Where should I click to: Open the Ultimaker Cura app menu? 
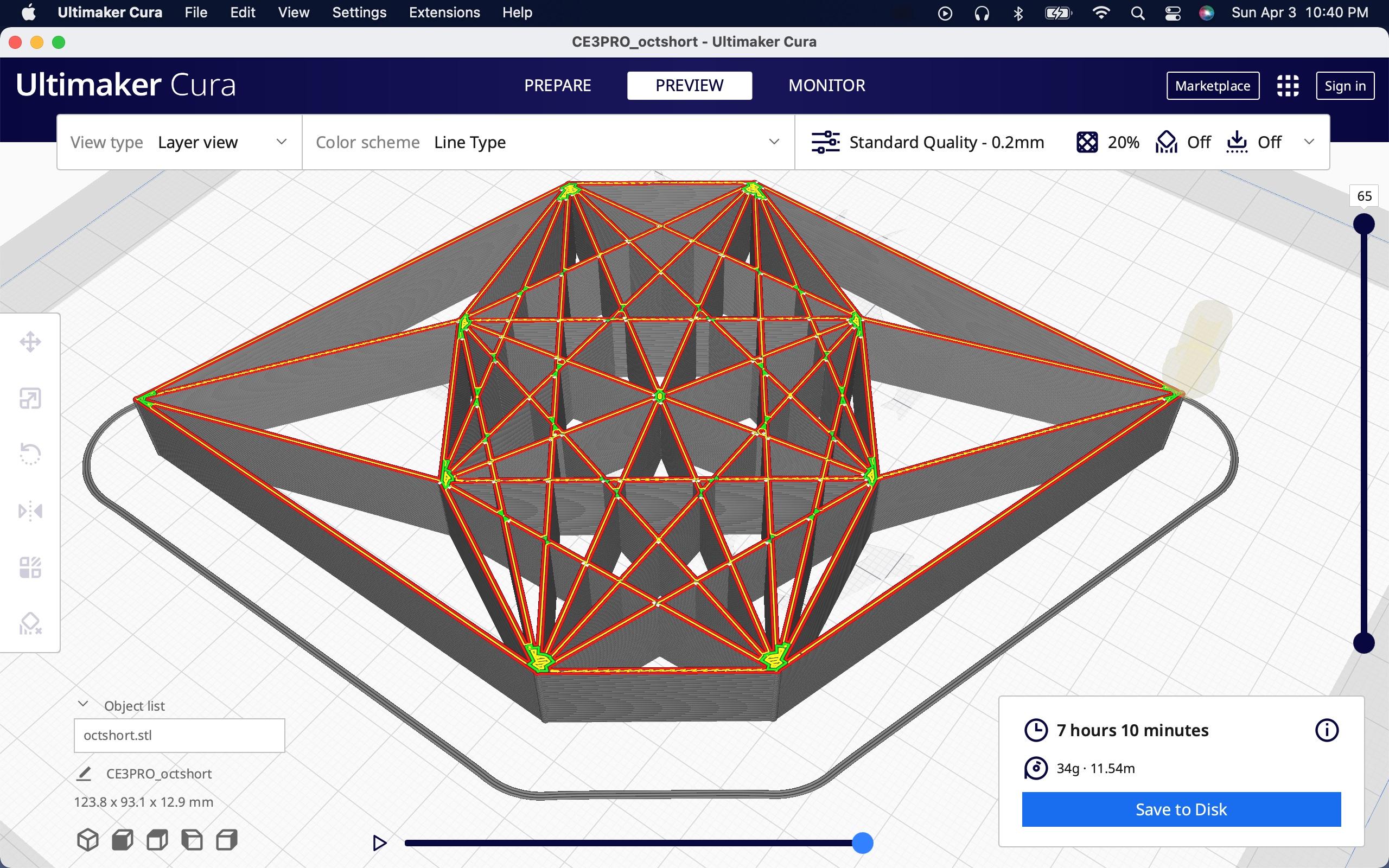[110, 12]
